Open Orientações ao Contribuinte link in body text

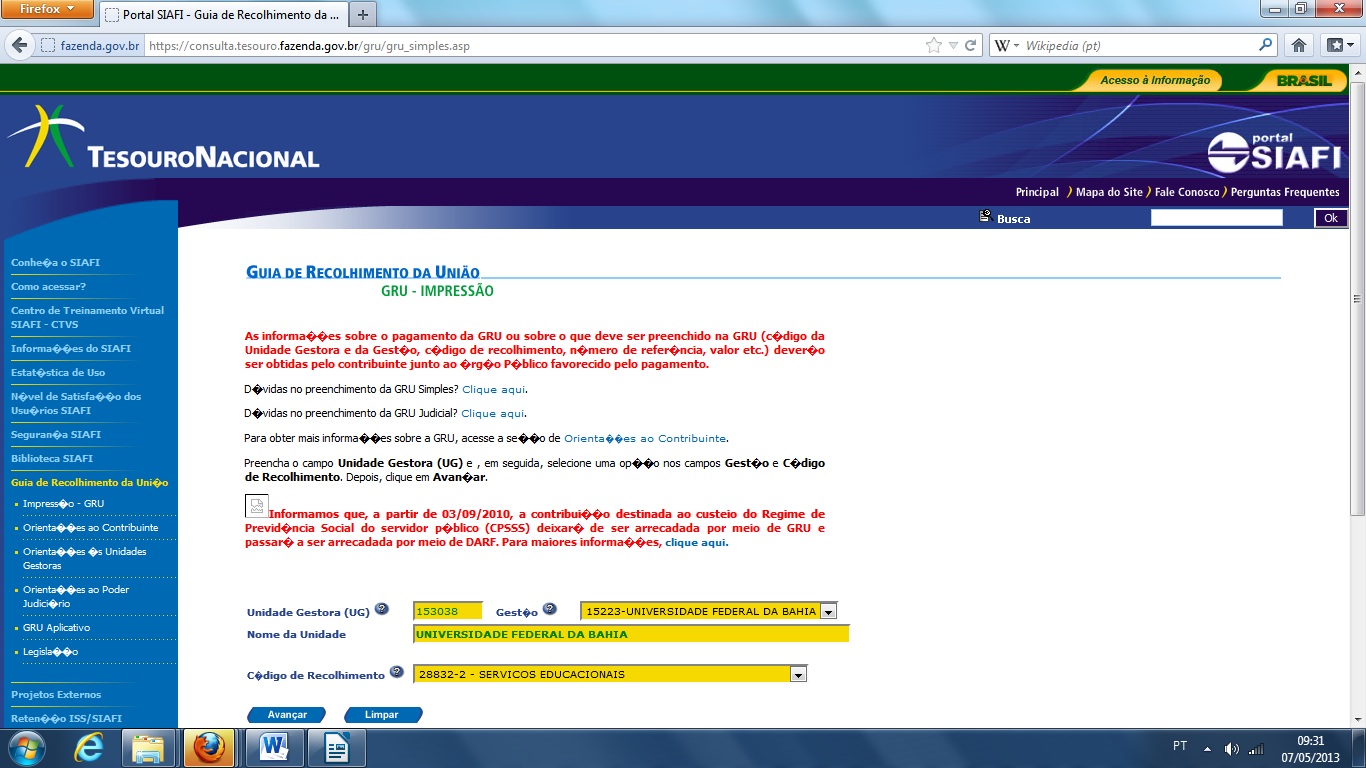[645, 438]
